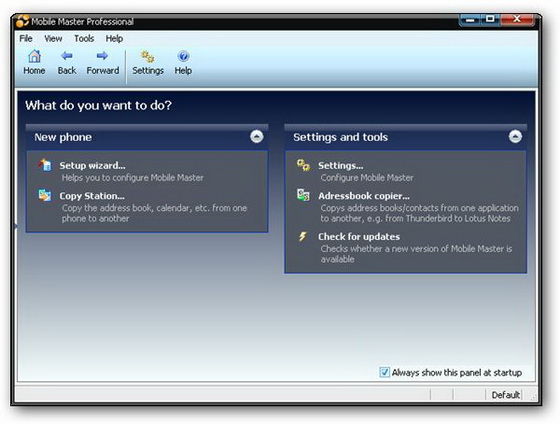Click the Adressbook copier icon
The width and height of the screenshot is (560, 424).
point(303,195)
